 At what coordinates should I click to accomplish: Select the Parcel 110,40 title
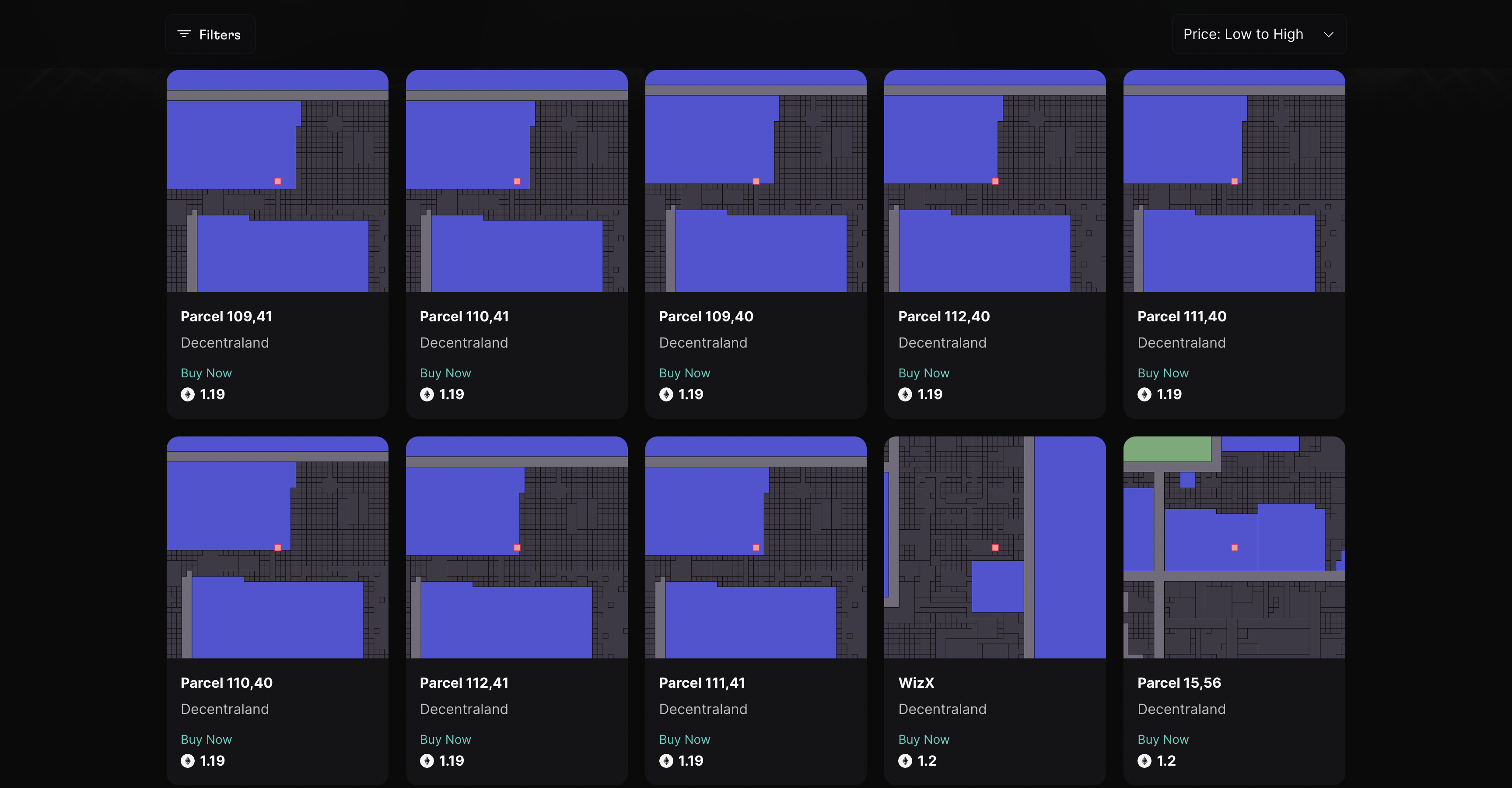pos(227,683)
